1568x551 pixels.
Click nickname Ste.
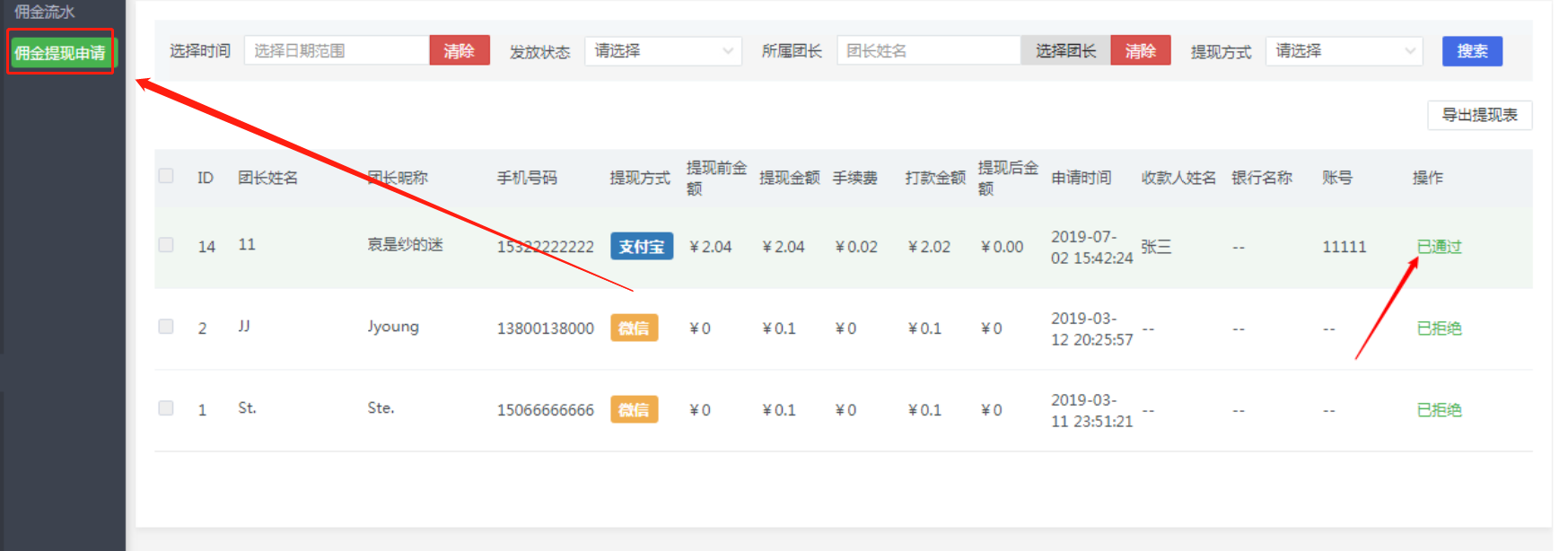click(381, 408)
